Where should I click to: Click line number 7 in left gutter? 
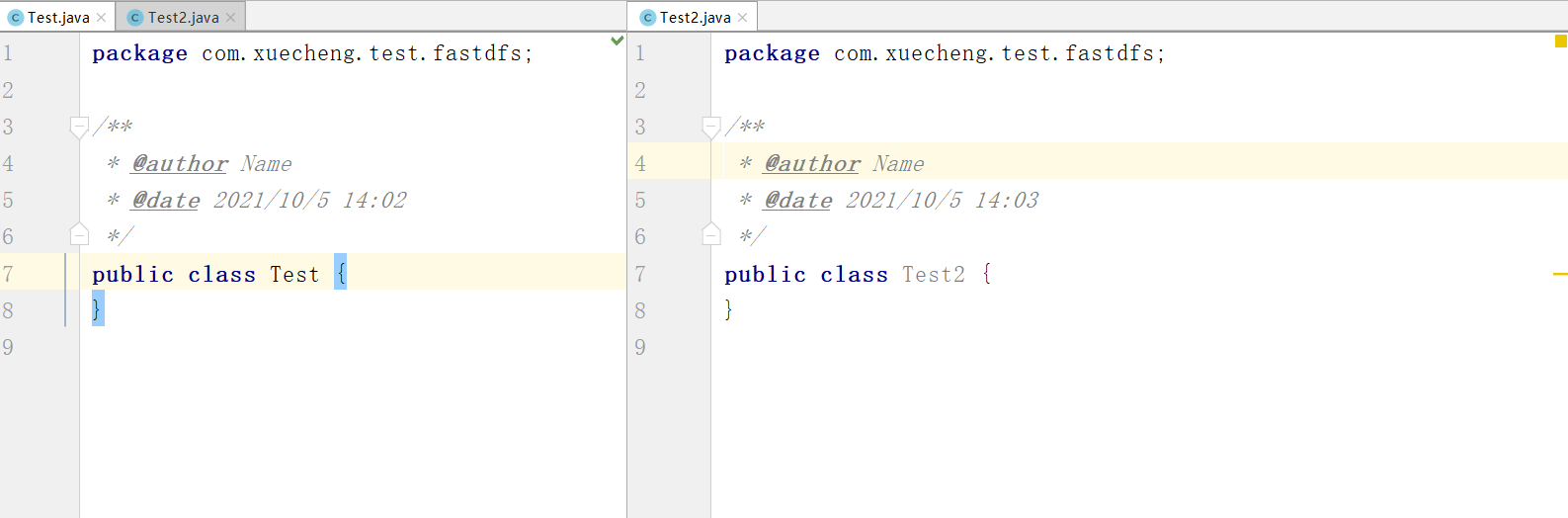(8, 274)
